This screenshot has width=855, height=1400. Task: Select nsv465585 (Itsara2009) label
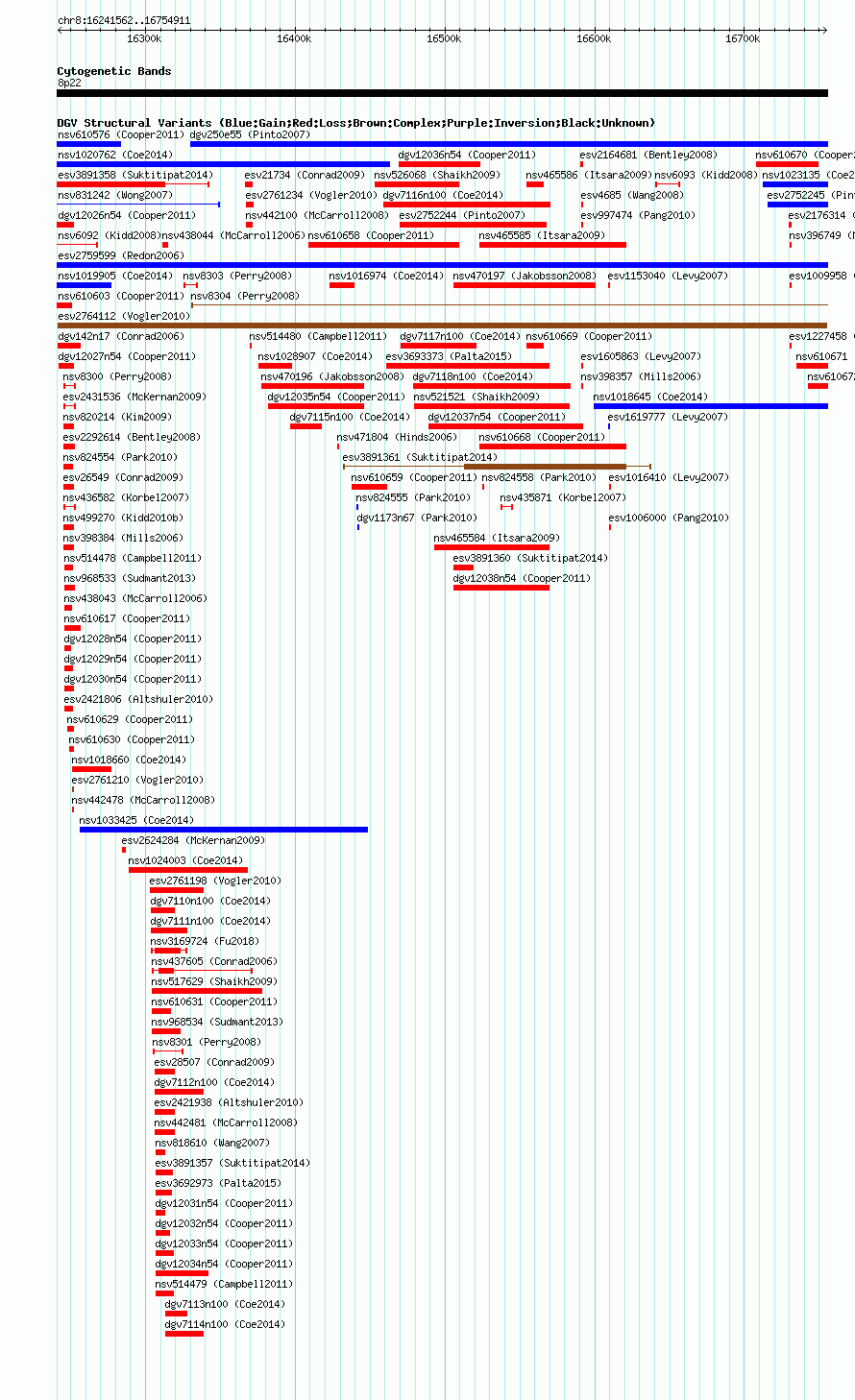[543, 235]
